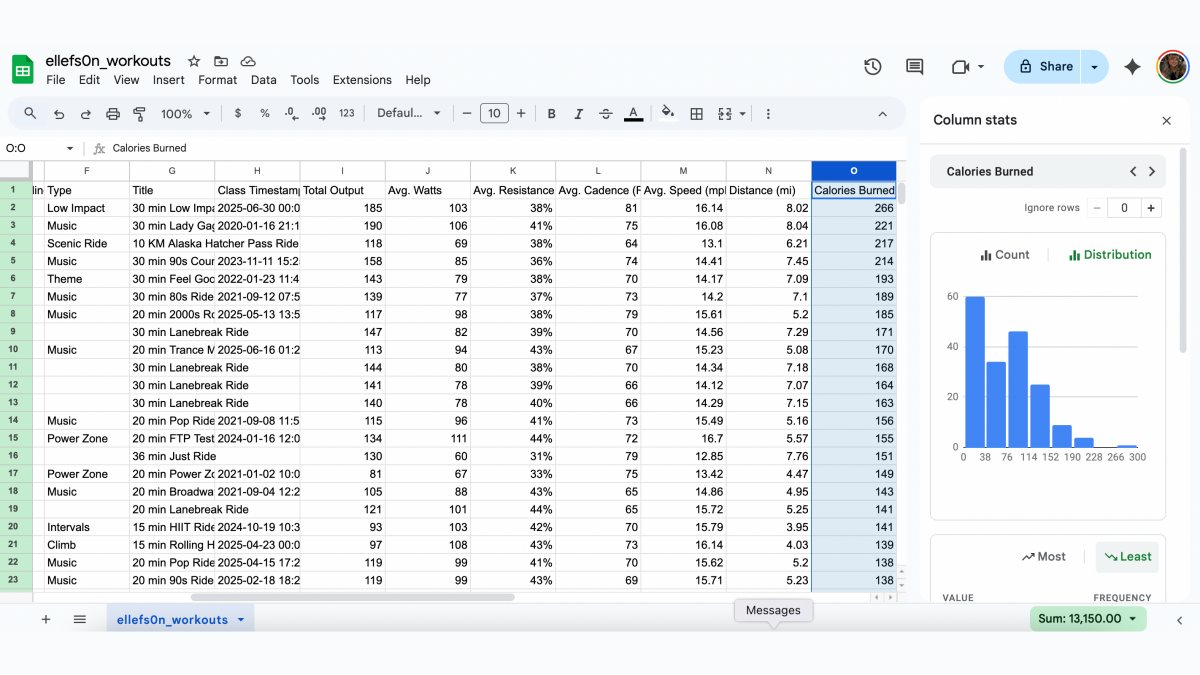Toggle bold formatting
1200x675 pixels.
551,114
